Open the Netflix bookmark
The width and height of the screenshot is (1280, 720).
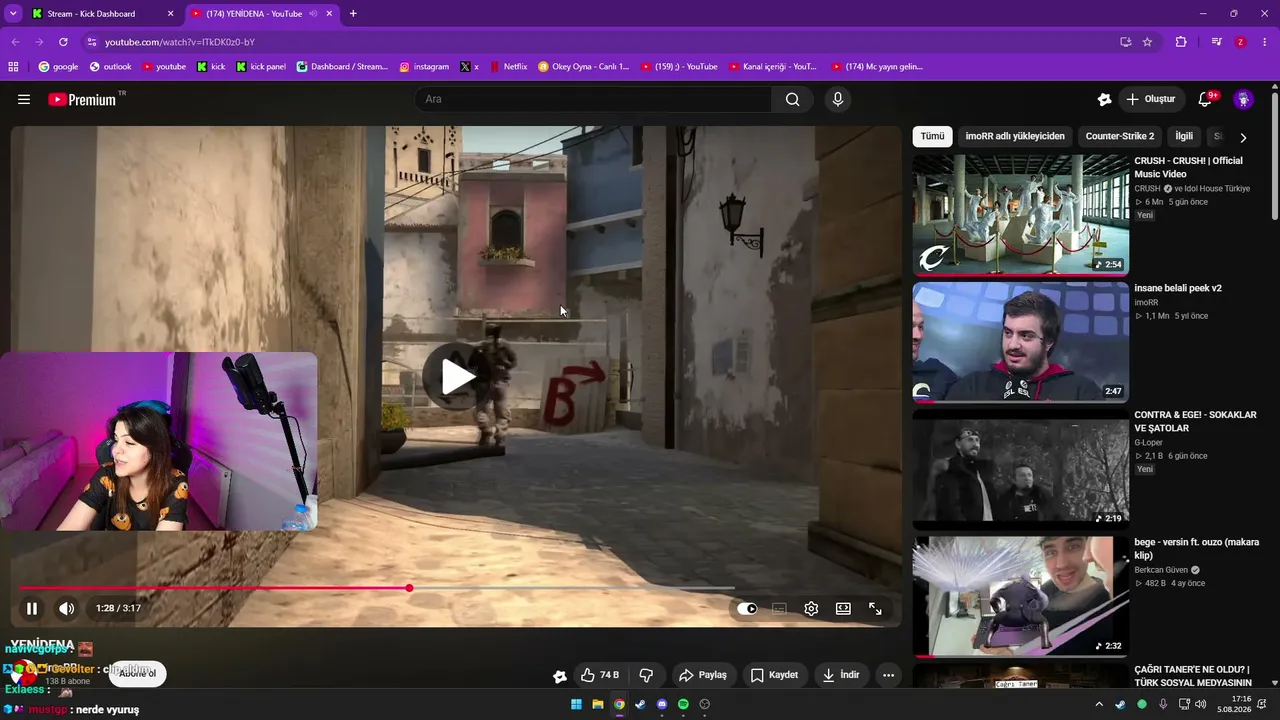[x=508, y=67]
